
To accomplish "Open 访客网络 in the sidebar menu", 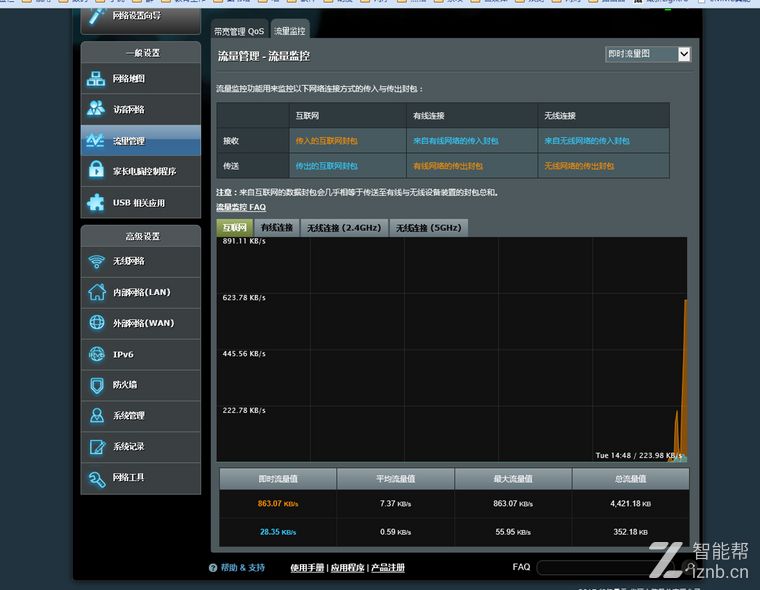I will 141,110.
